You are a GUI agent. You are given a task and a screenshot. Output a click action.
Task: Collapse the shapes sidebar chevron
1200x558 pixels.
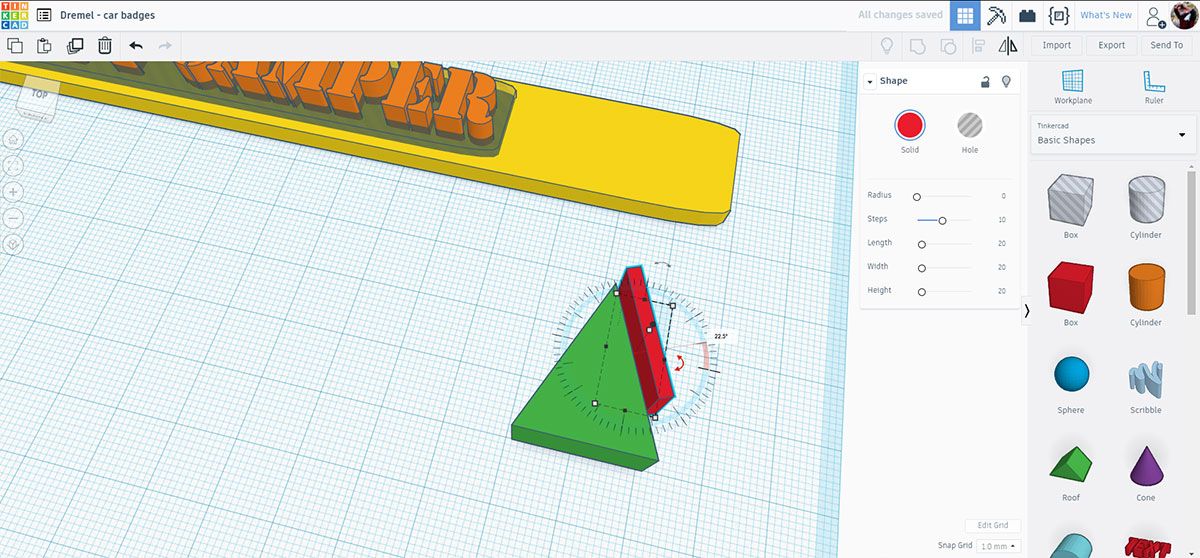[x=1027, y=311]
